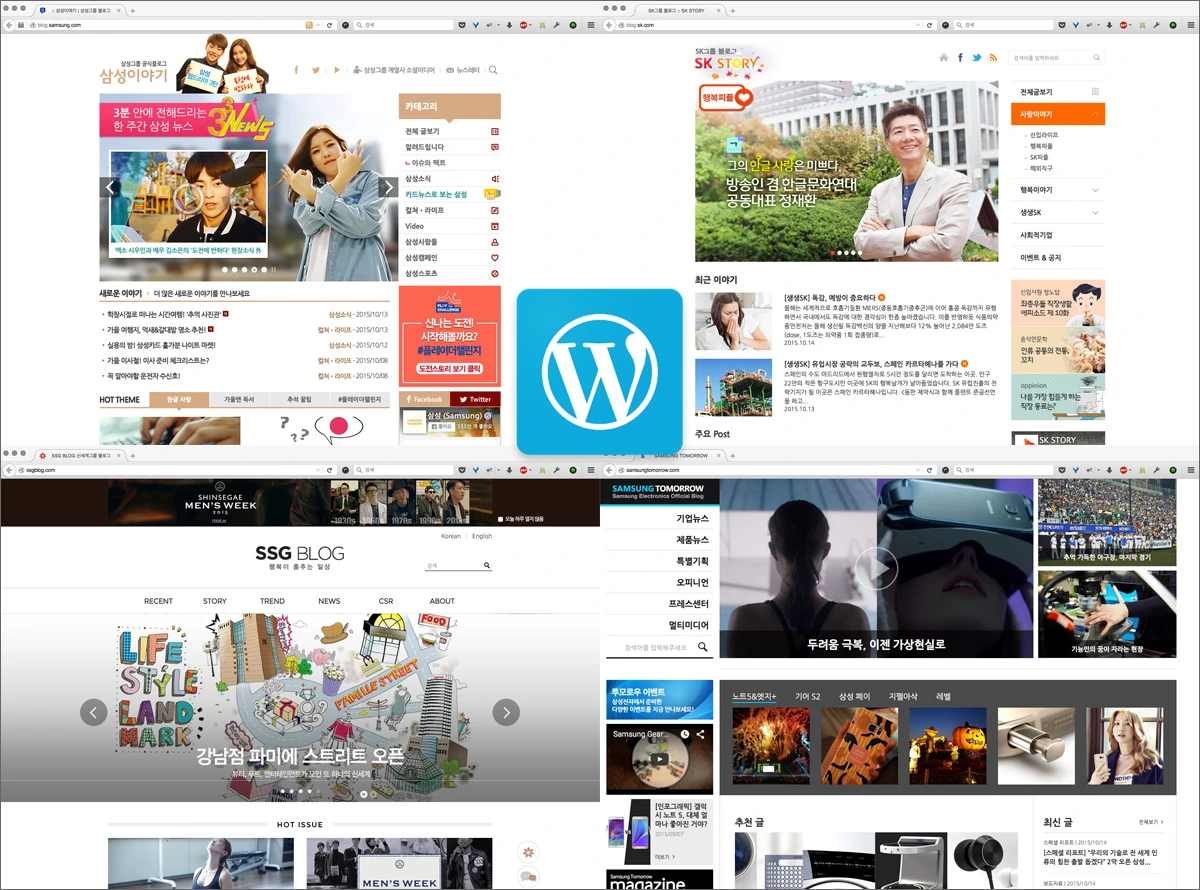The height and width of the screenshot is (890, 1200).
Task: Switch SSG Blog language to English
Action: pos(482,536)
